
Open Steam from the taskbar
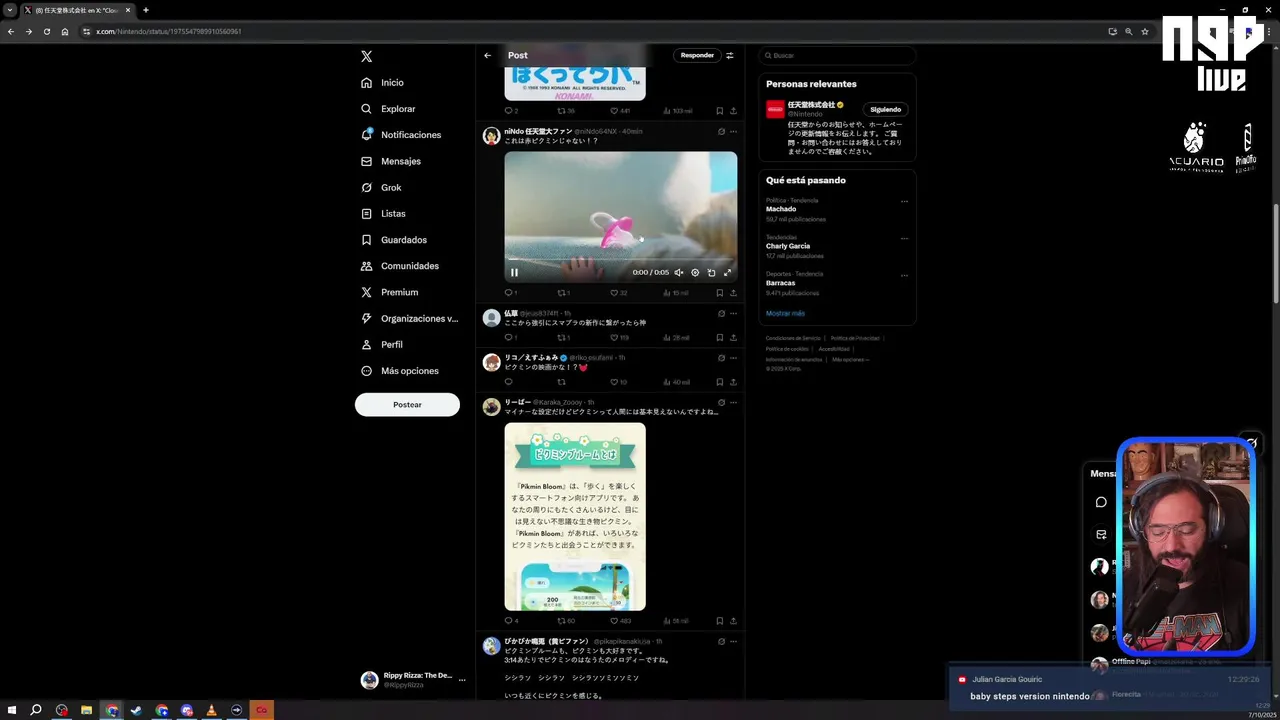tap(136, 710)
